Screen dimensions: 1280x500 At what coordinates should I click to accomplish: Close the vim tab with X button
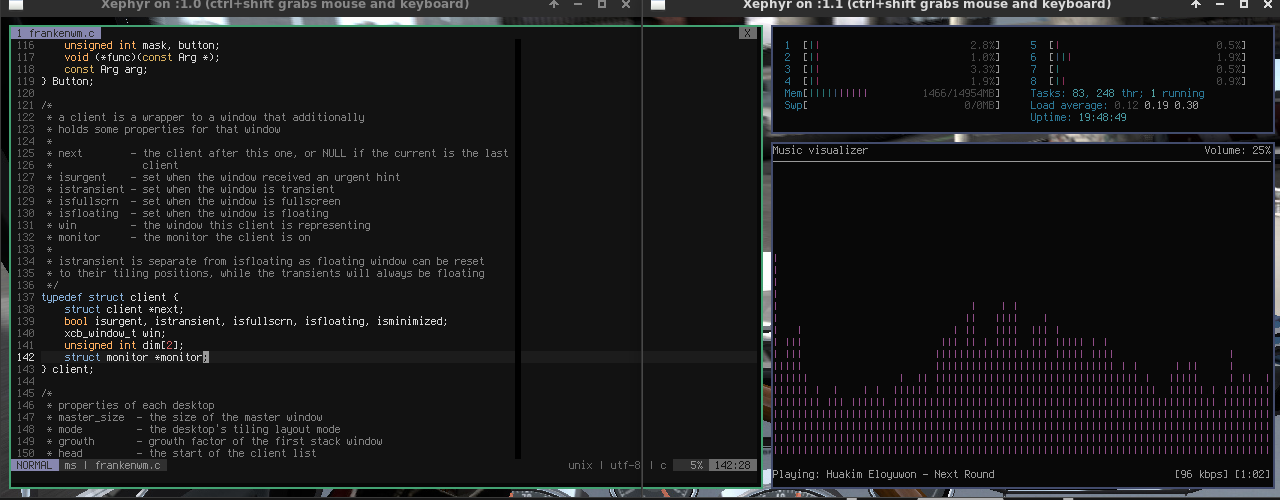pos(746,33)
